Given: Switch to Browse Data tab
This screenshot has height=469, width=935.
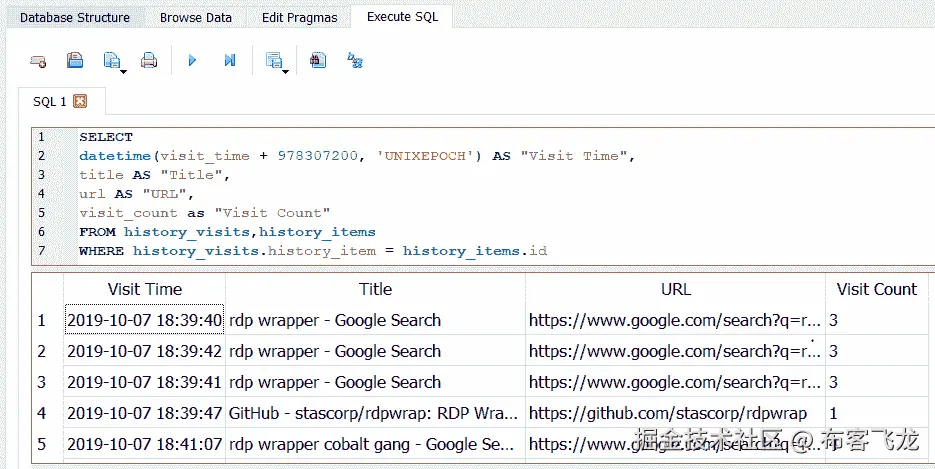Looking at the screenshot, I should (196, 17).
